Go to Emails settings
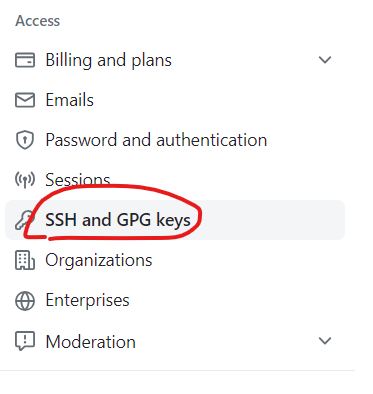373x394 pixels. [69, 100]
